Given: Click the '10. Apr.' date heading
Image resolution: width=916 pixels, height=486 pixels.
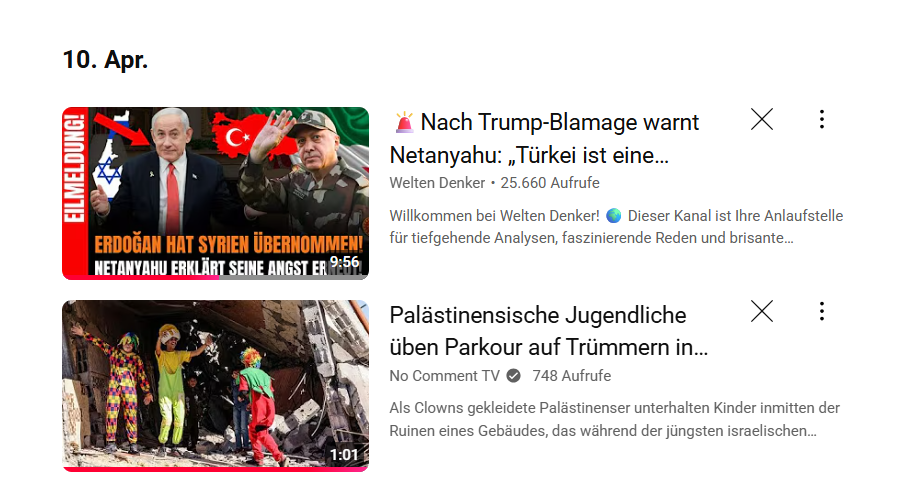Looking at the screenshot, I should tap(105, 60).
